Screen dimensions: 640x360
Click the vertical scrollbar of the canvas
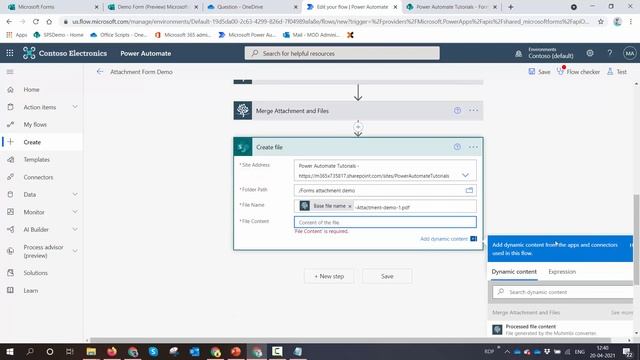pyautogui.click(x=636, y=240)
